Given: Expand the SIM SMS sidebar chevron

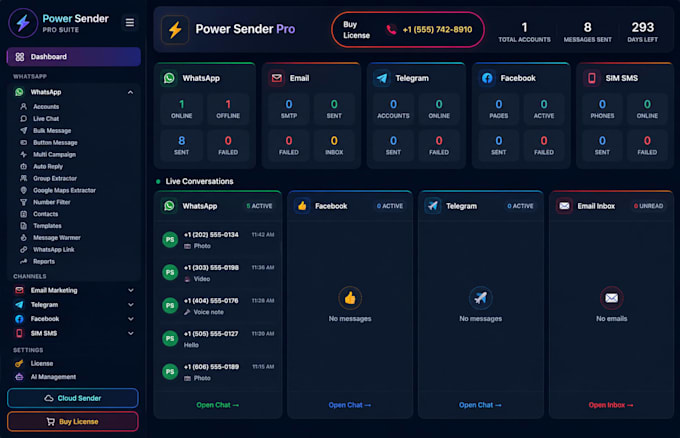Looking at the screenshot, I should [131, 333].
